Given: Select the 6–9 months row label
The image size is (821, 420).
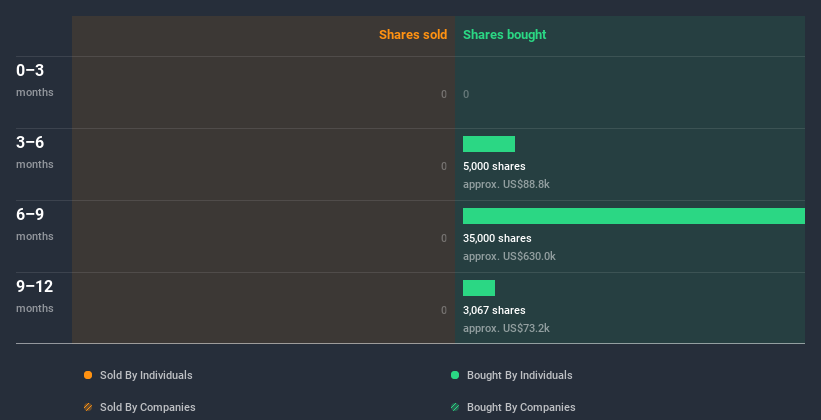Looking at the screenshot, I should (x=35, y=224).
